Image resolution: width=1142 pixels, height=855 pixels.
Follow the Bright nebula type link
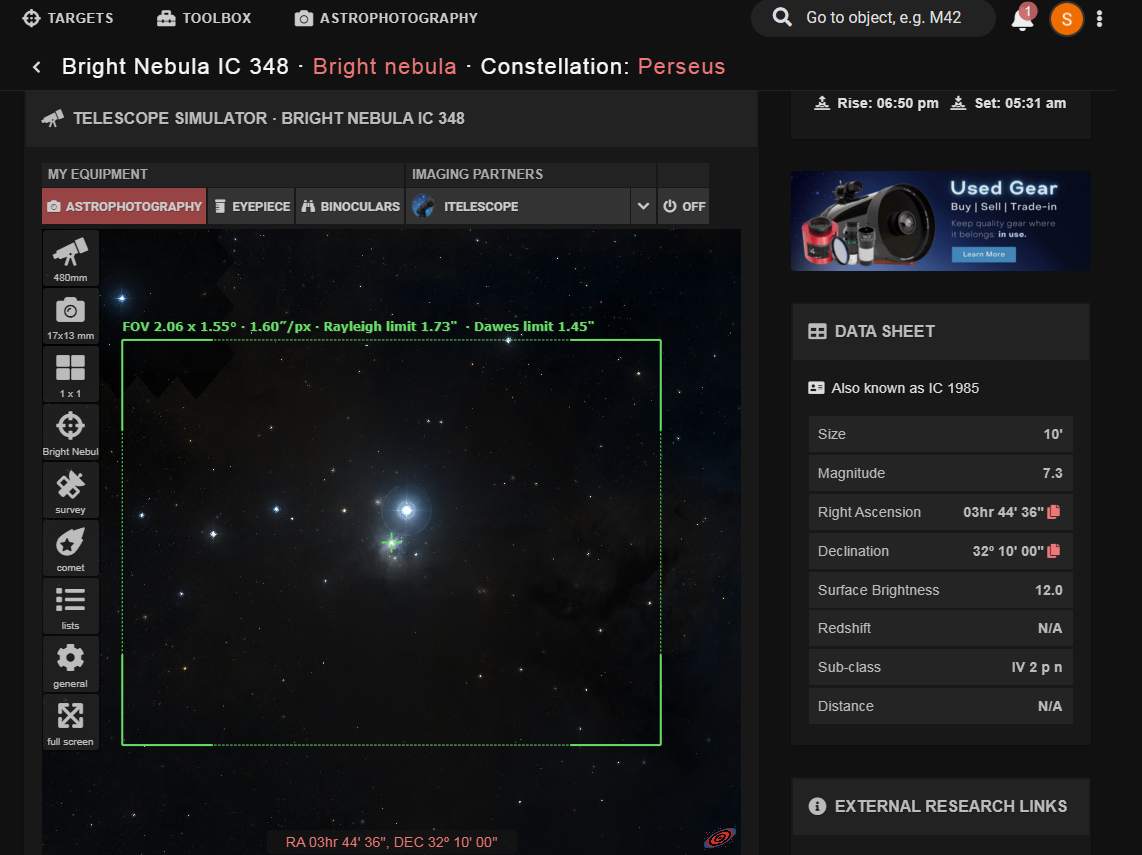385,66
